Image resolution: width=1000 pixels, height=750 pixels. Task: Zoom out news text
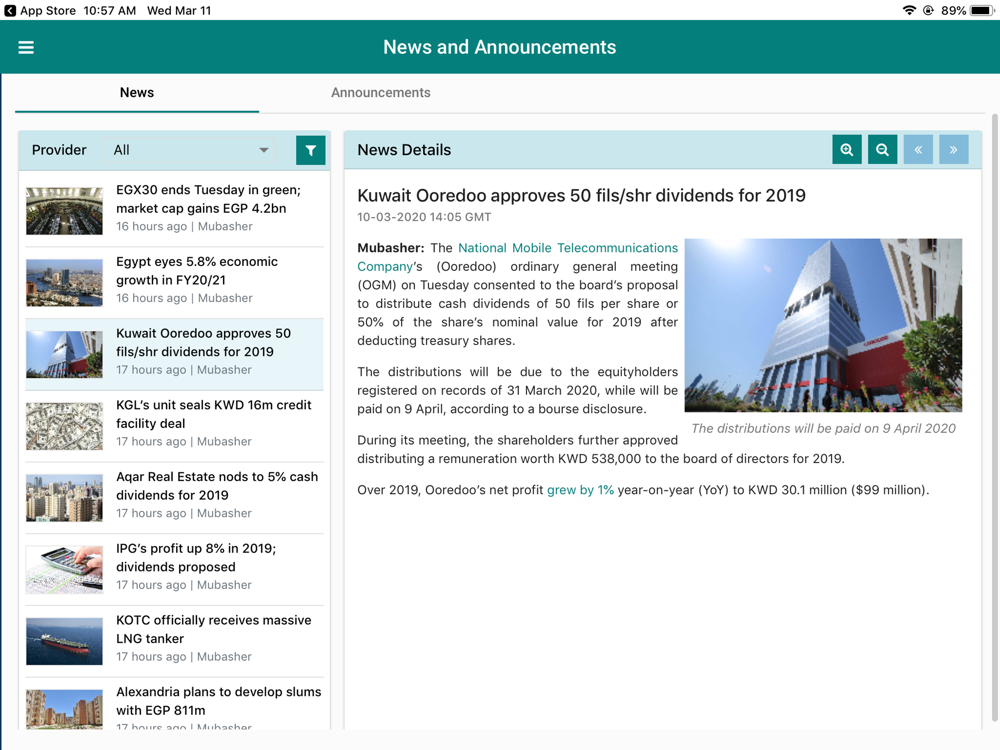coord(883,150)
